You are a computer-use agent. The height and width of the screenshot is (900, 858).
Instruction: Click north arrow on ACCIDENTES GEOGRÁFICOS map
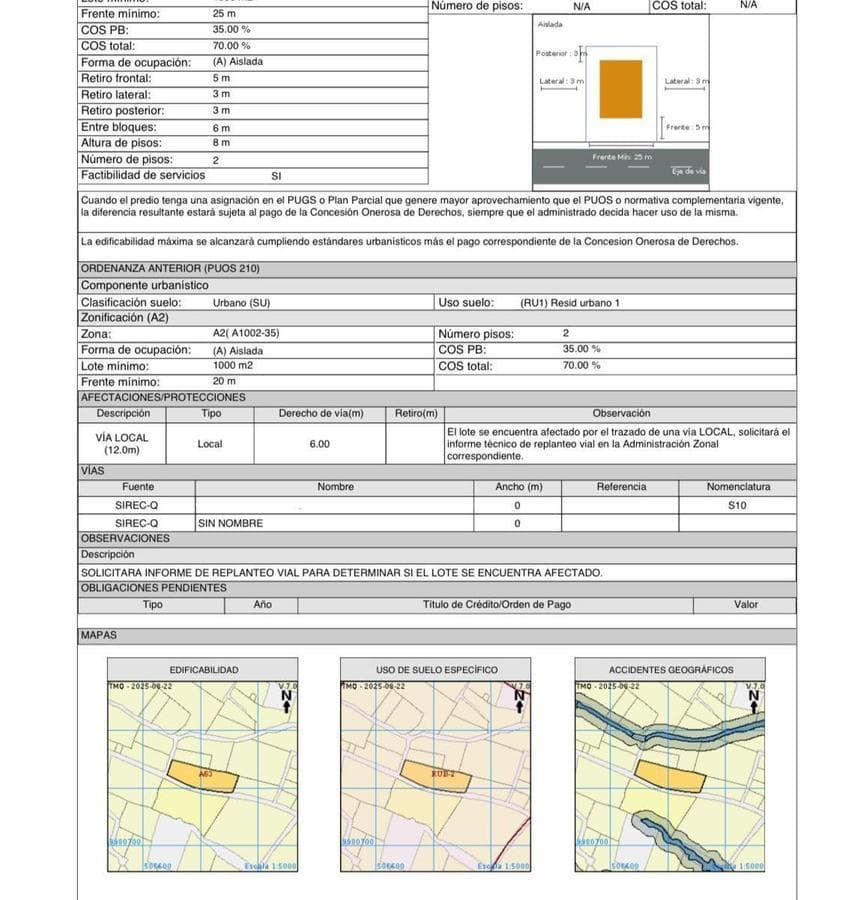(x=754, y=701)
